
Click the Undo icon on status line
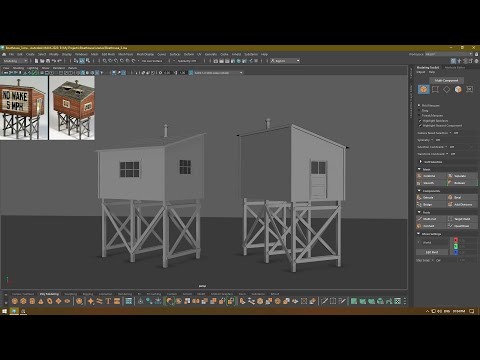click(x=54, y=61)
